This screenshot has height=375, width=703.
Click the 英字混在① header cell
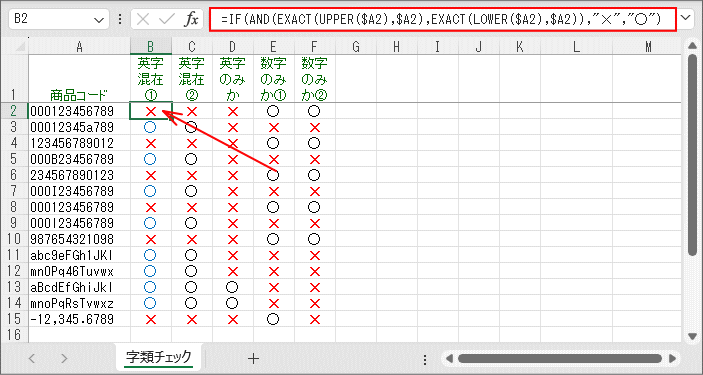151,79
